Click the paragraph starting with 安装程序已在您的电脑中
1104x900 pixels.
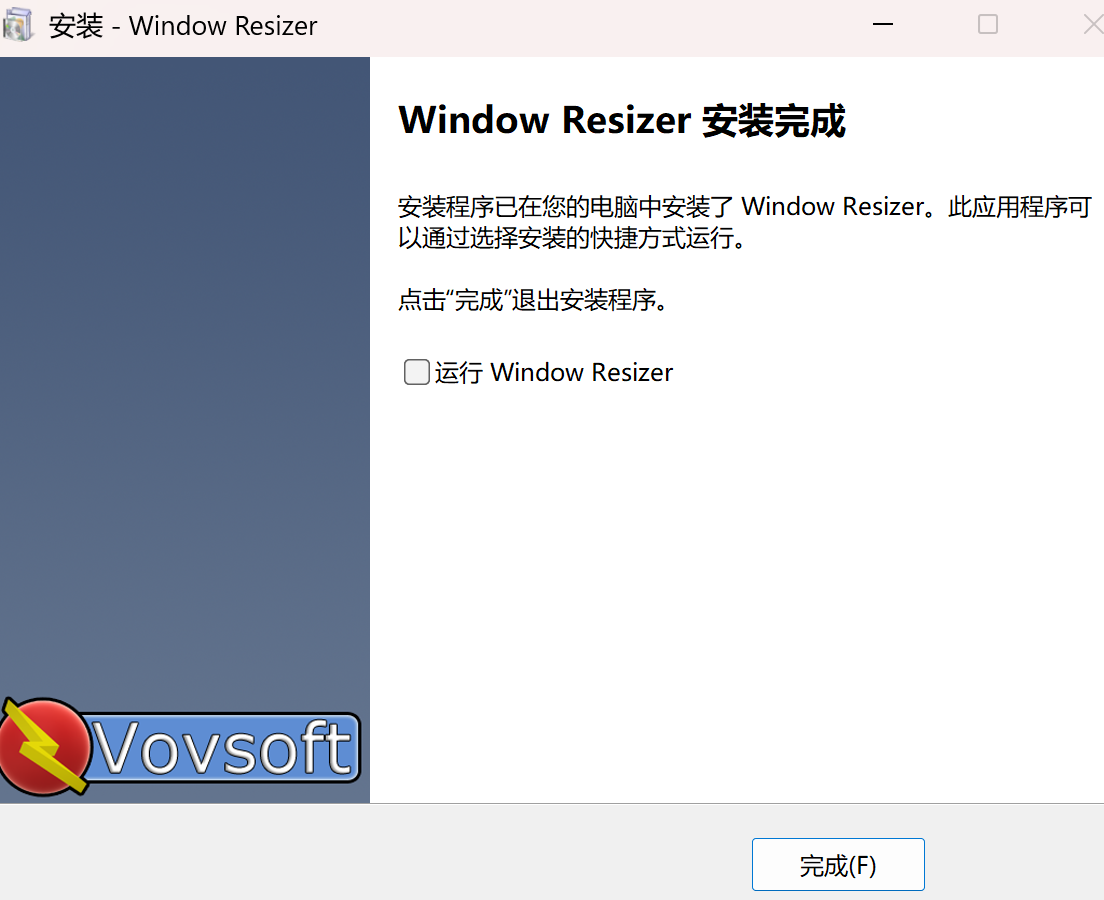tap(743, 208)
